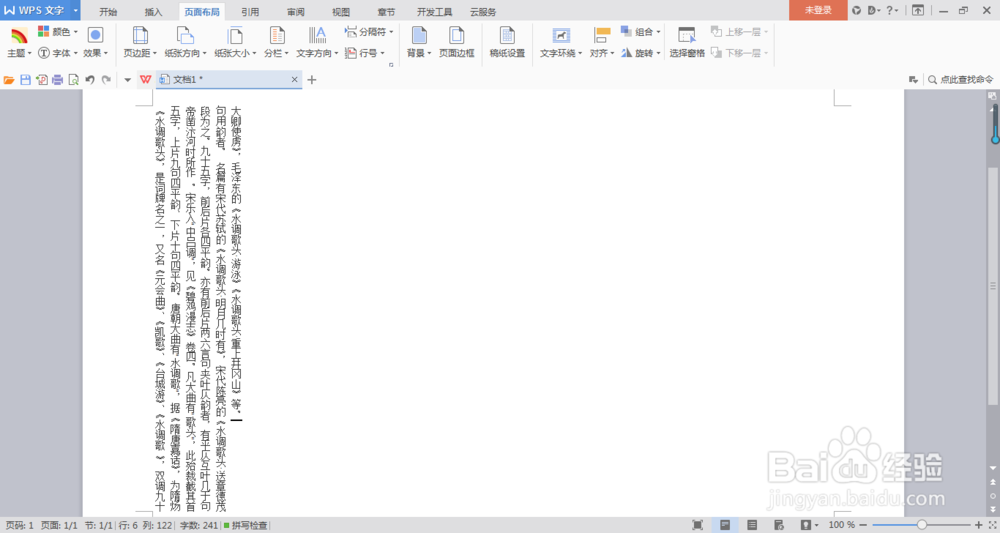
Task: Click the 点此查找命令 search box
Action: tap(960, 80)
